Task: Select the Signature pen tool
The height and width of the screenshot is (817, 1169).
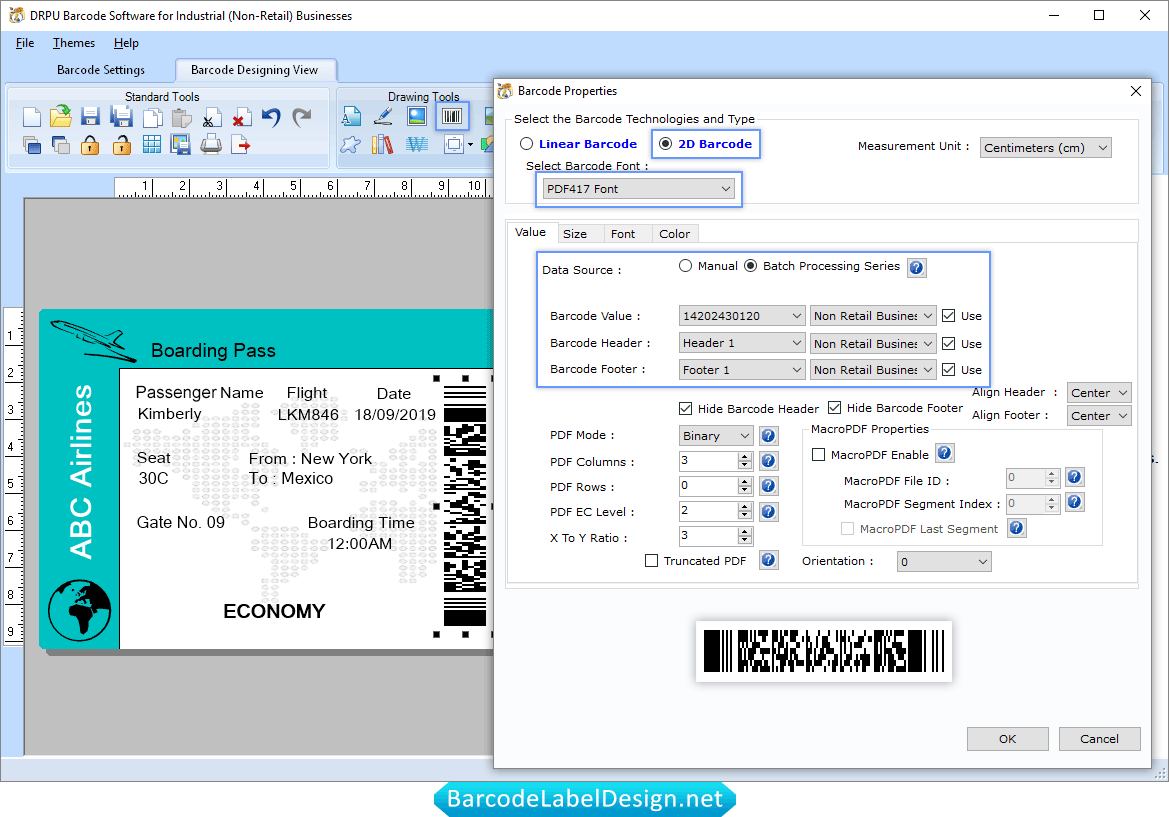Action: (383, 116)
